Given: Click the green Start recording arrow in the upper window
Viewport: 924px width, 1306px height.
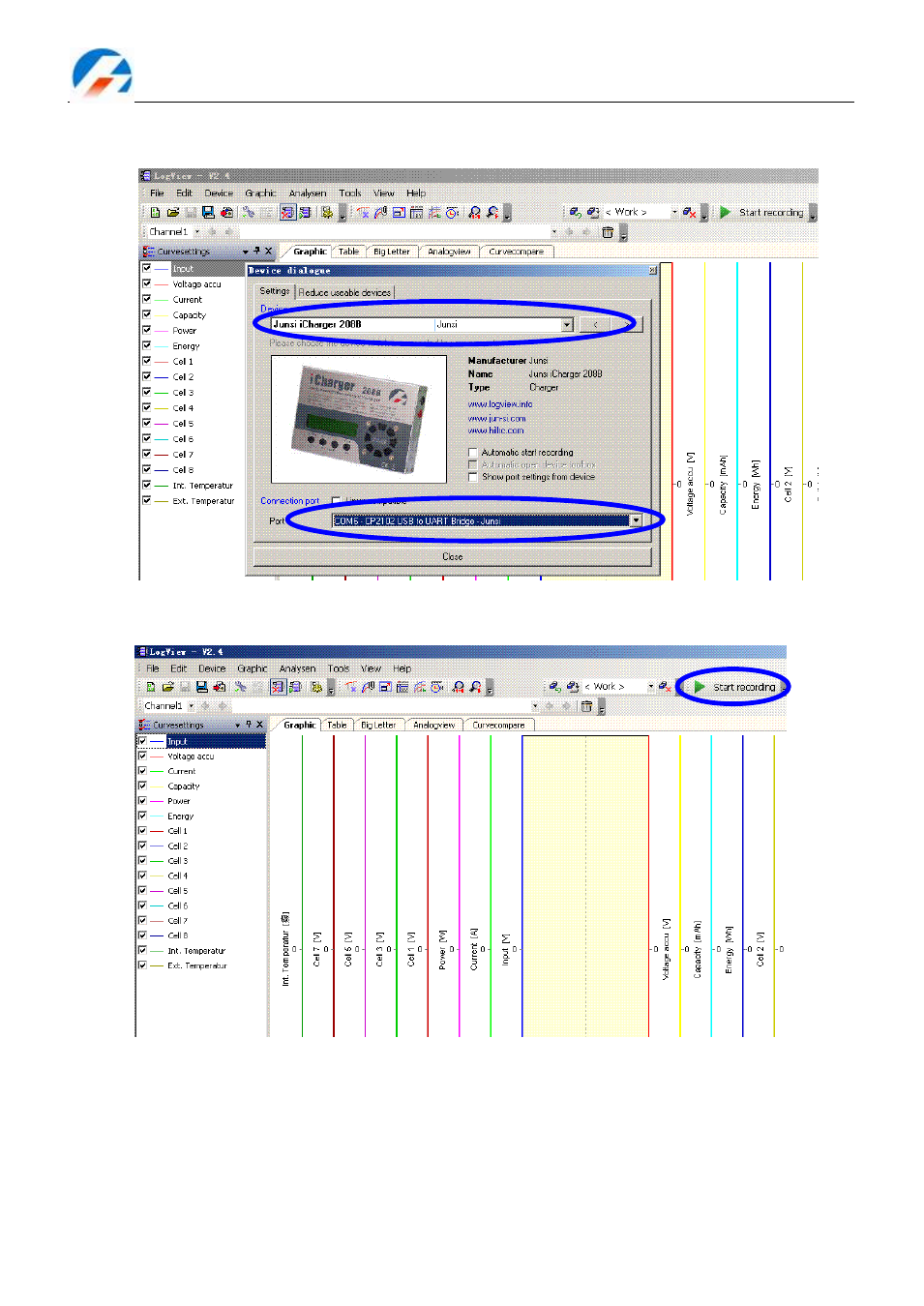Looking at the screenshot, I should (725, 212).
